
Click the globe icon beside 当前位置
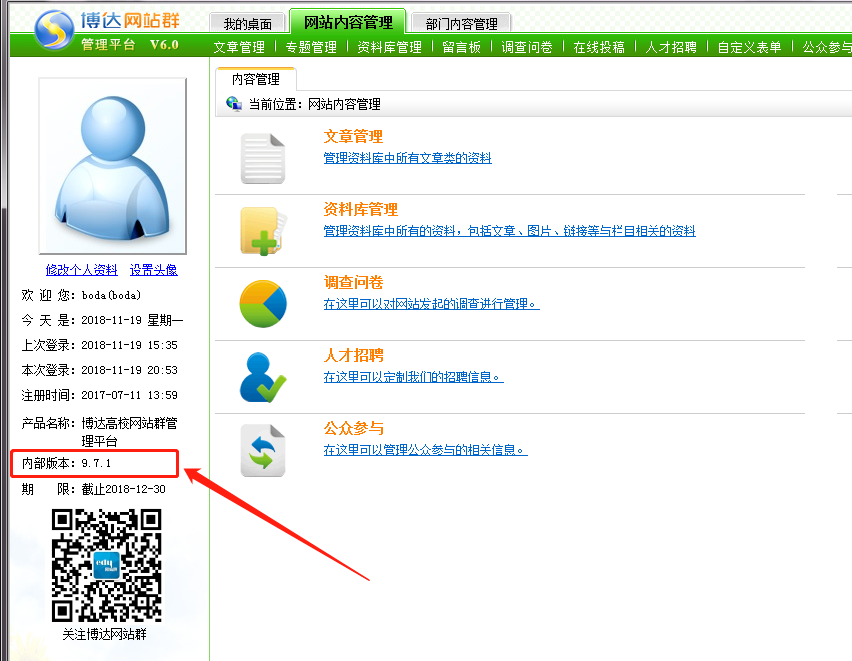[x=234, y=103]
